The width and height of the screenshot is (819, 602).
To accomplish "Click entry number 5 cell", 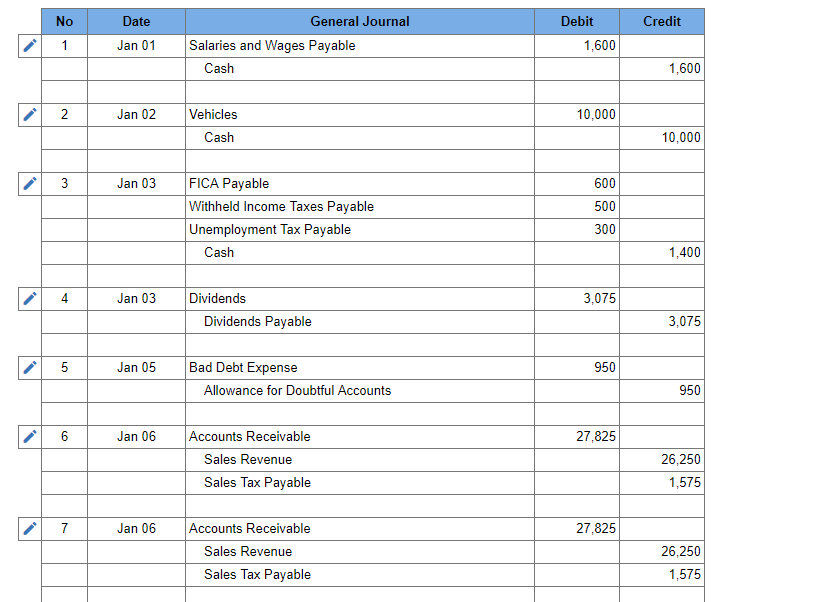I will coord(64,368).
